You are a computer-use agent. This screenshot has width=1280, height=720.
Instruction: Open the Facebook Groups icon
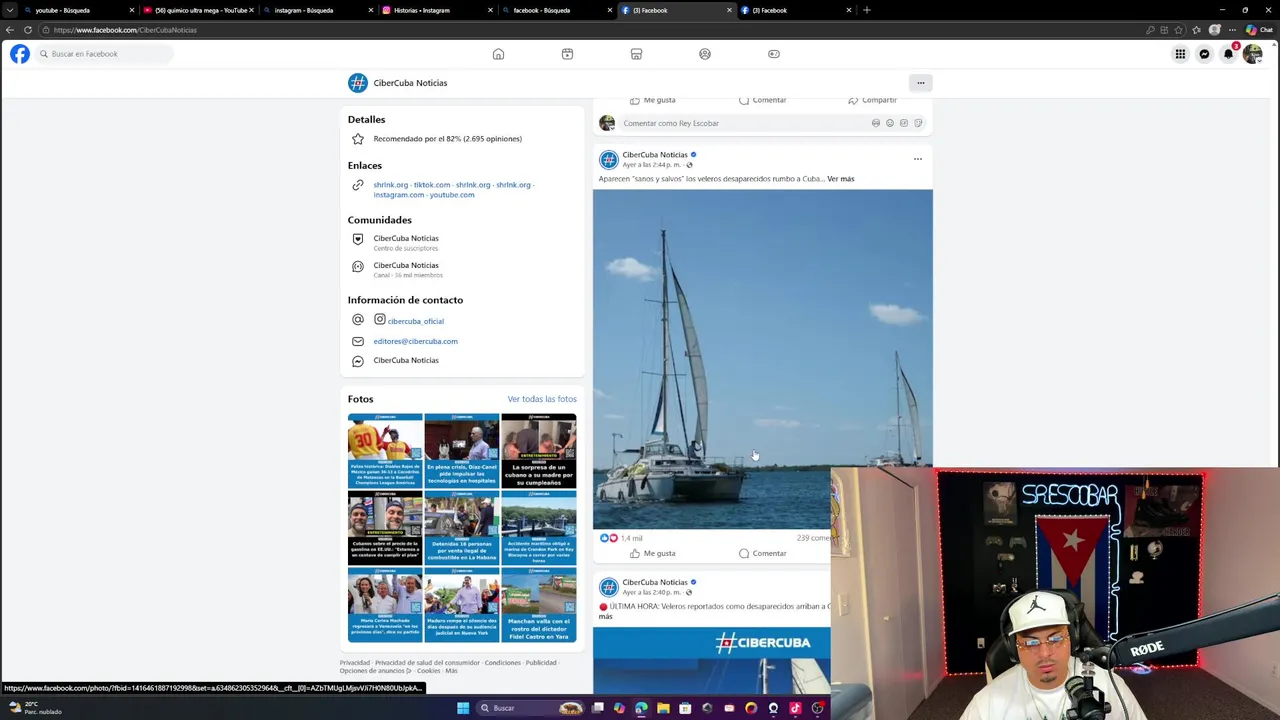[705, 54]
